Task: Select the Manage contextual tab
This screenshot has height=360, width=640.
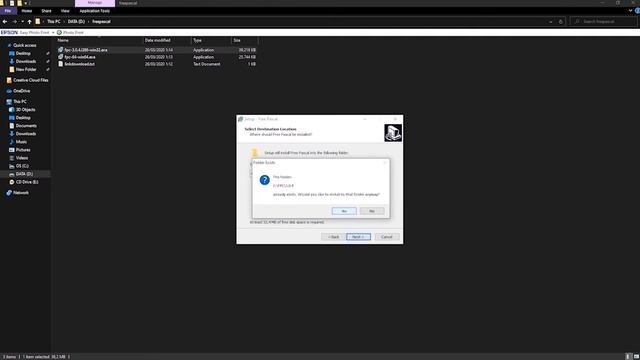Action: 95,3
